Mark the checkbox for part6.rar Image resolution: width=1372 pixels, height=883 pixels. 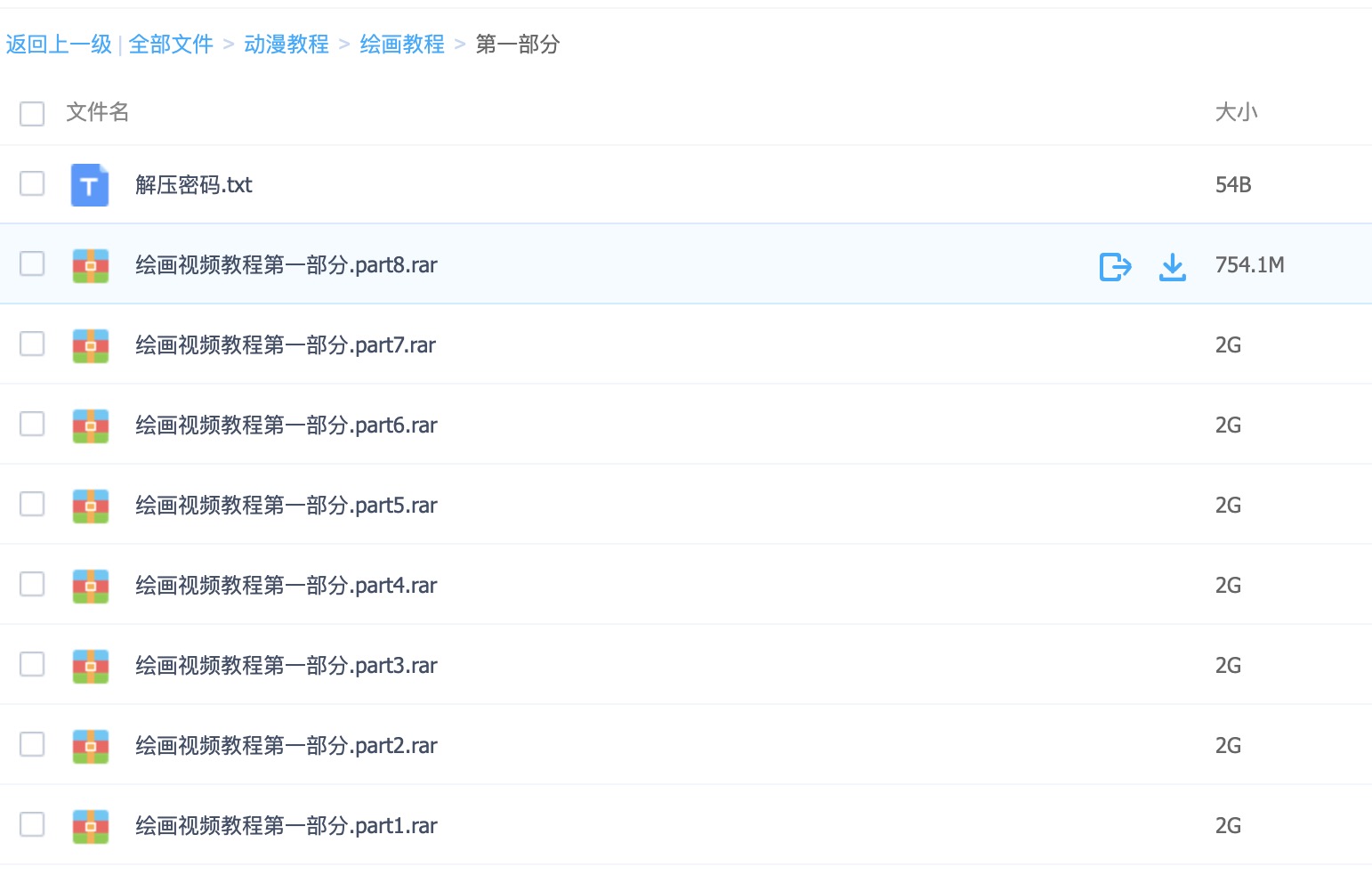(32, 424)
